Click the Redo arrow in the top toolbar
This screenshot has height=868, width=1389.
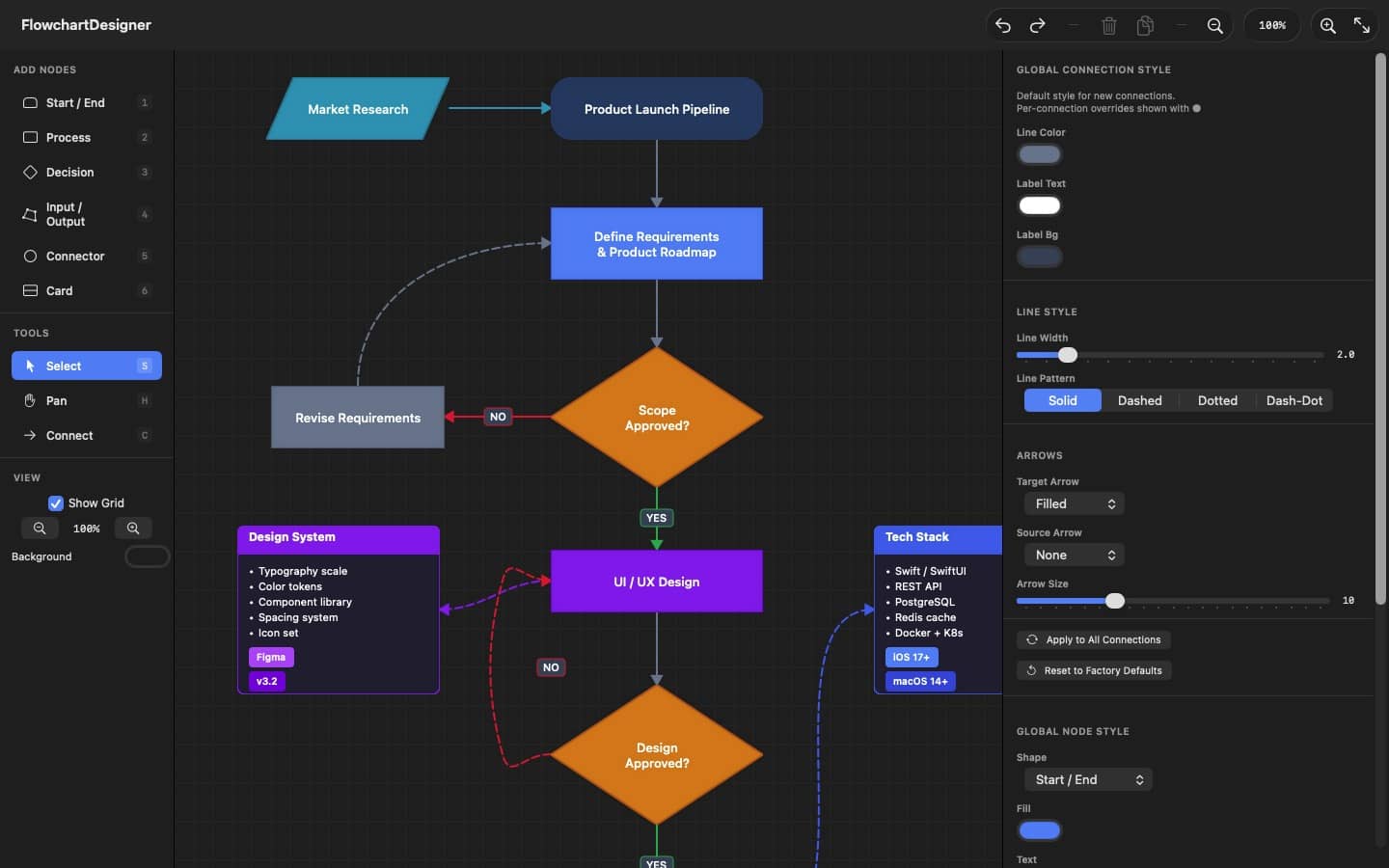[x=1038, y=26]
